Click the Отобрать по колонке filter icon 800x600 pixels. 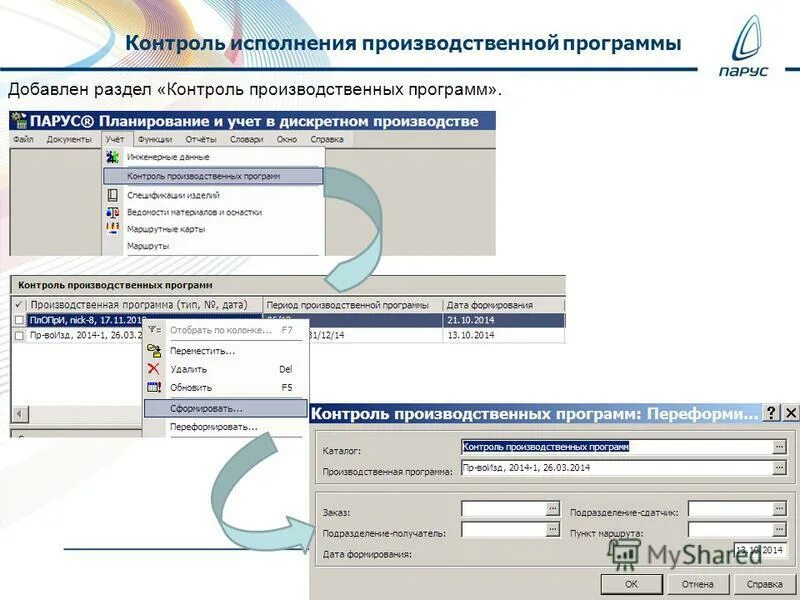[153, 327]
